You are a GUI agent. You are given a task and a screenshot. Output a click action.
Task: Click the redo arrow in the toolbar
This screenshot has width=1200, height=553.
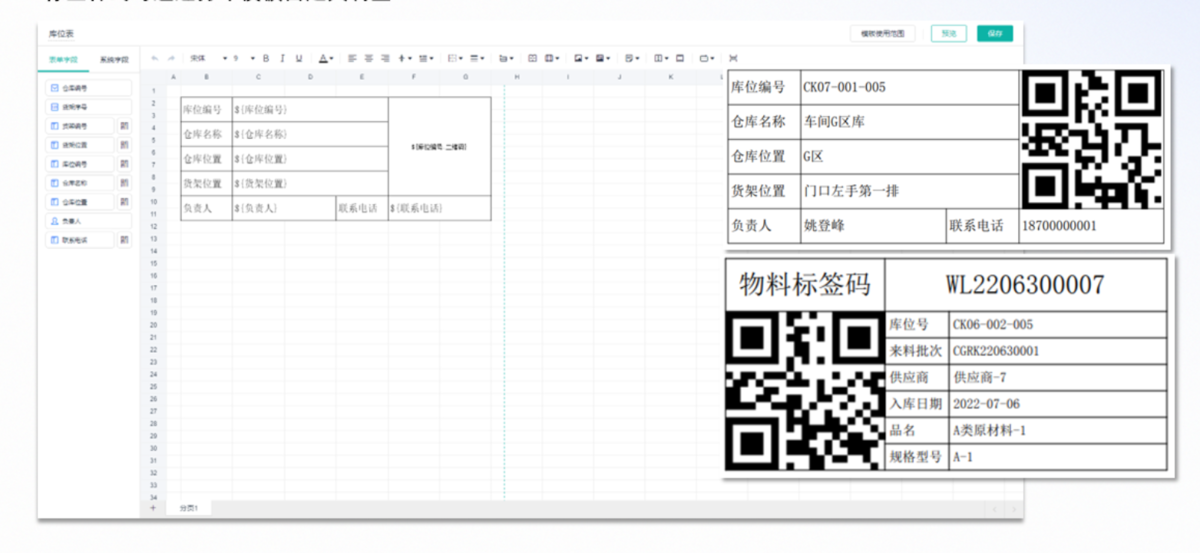coord(171,58)
